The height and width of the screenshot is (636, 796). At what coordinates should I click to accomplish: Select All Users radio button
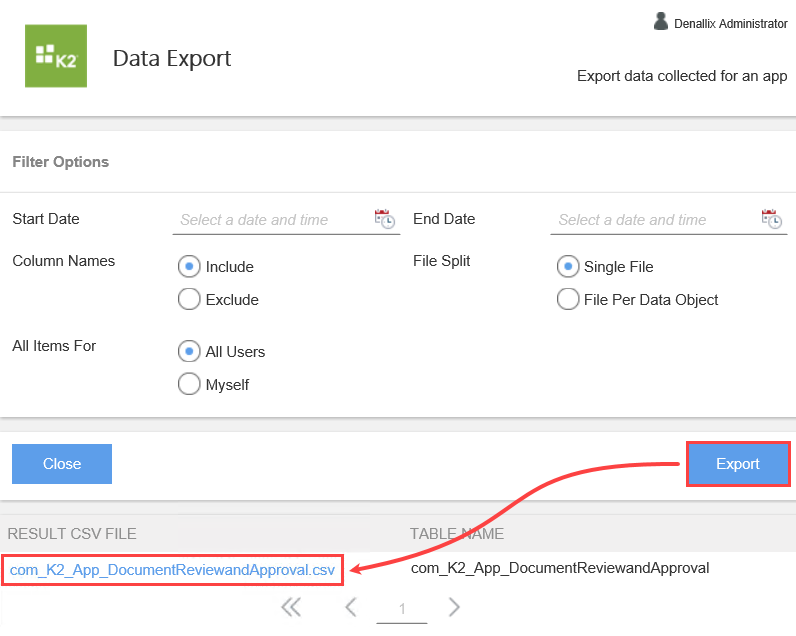pos(188,352)
